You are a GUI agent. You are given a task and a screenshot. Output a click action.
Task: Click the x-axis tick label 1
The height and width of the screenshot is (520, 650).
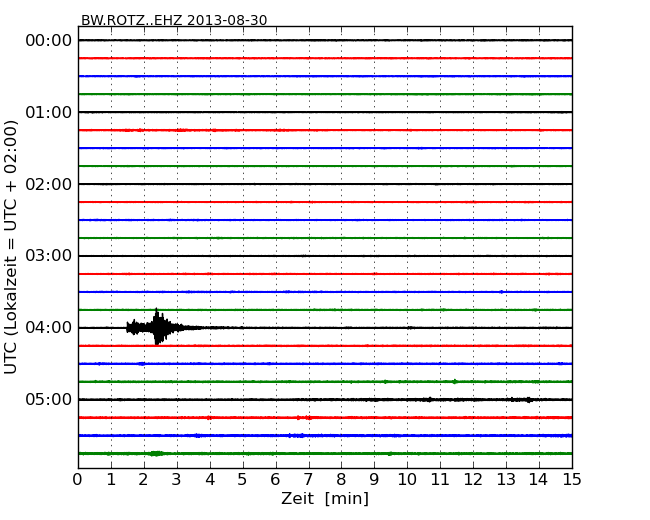pos(111,480)
